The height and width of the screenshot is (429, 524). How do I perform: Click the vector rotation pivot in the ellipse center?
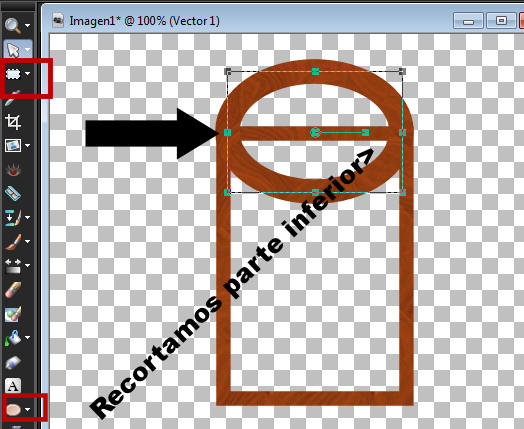point(315,133)
